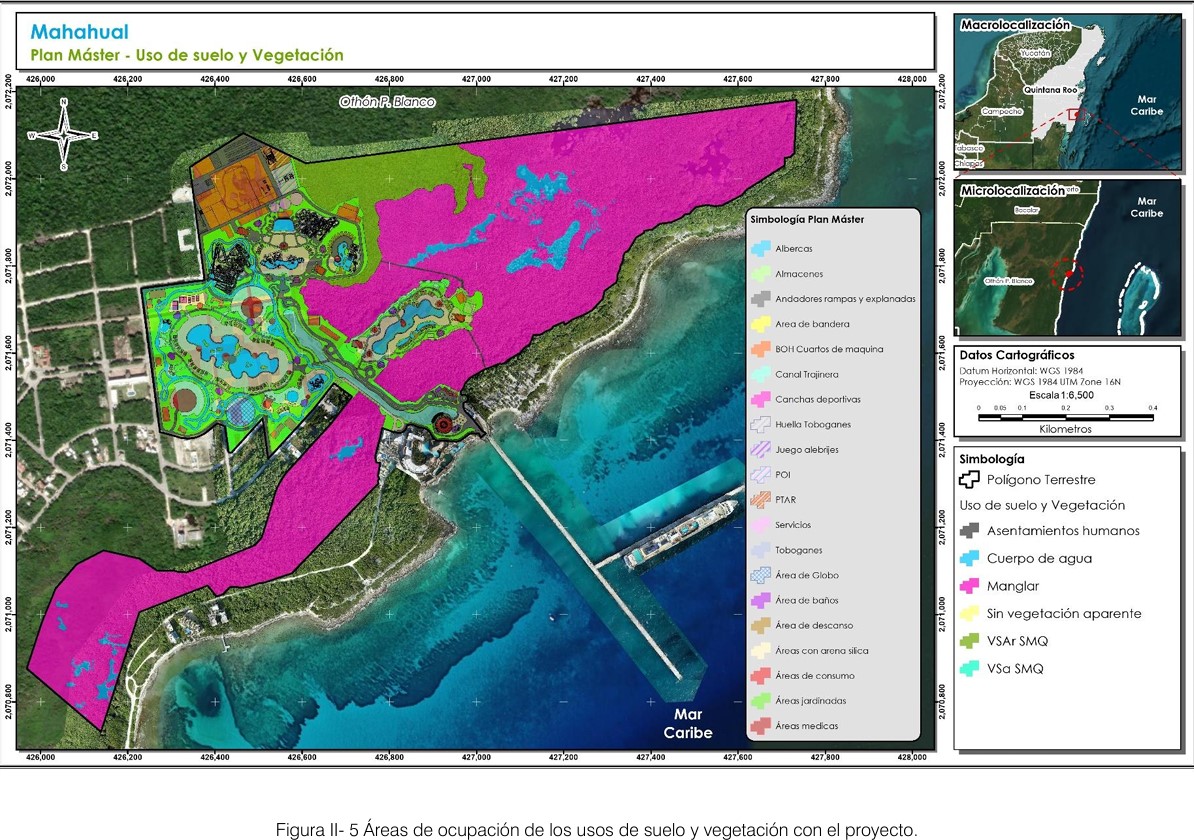
Task: Click the cruise ship docked at the pier
Action: click(x=681, y=532)
